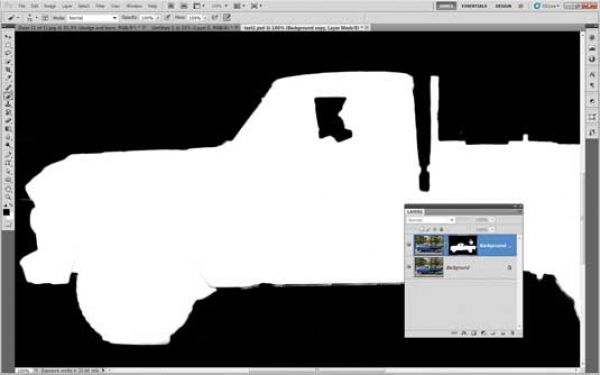Toggle visibility of the Background layer

[409, 267]
